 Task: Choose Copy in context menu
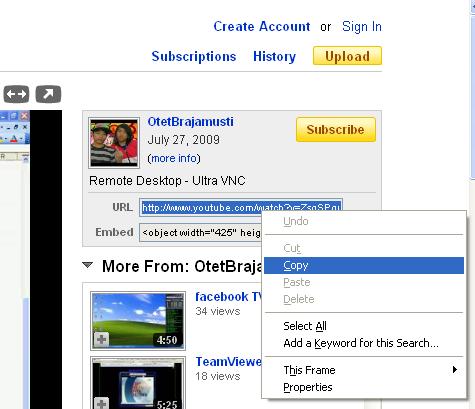(364, 265)
